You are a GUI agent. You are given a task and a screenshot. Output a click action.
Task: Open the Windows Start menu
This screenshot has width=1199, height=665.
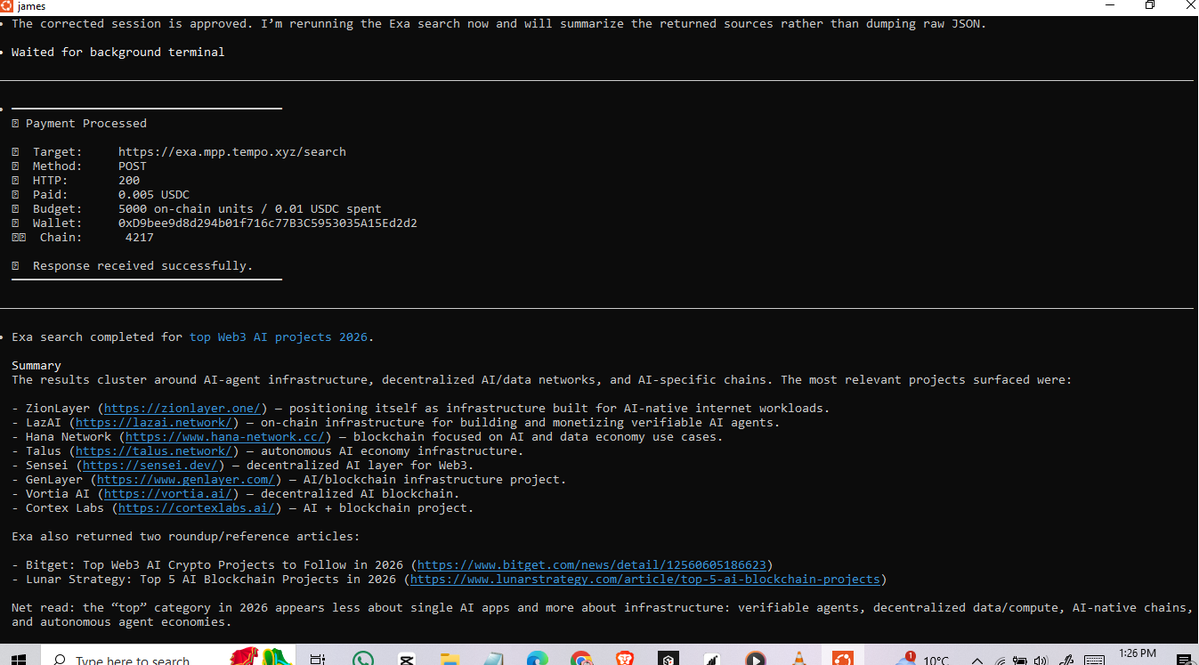18,659
